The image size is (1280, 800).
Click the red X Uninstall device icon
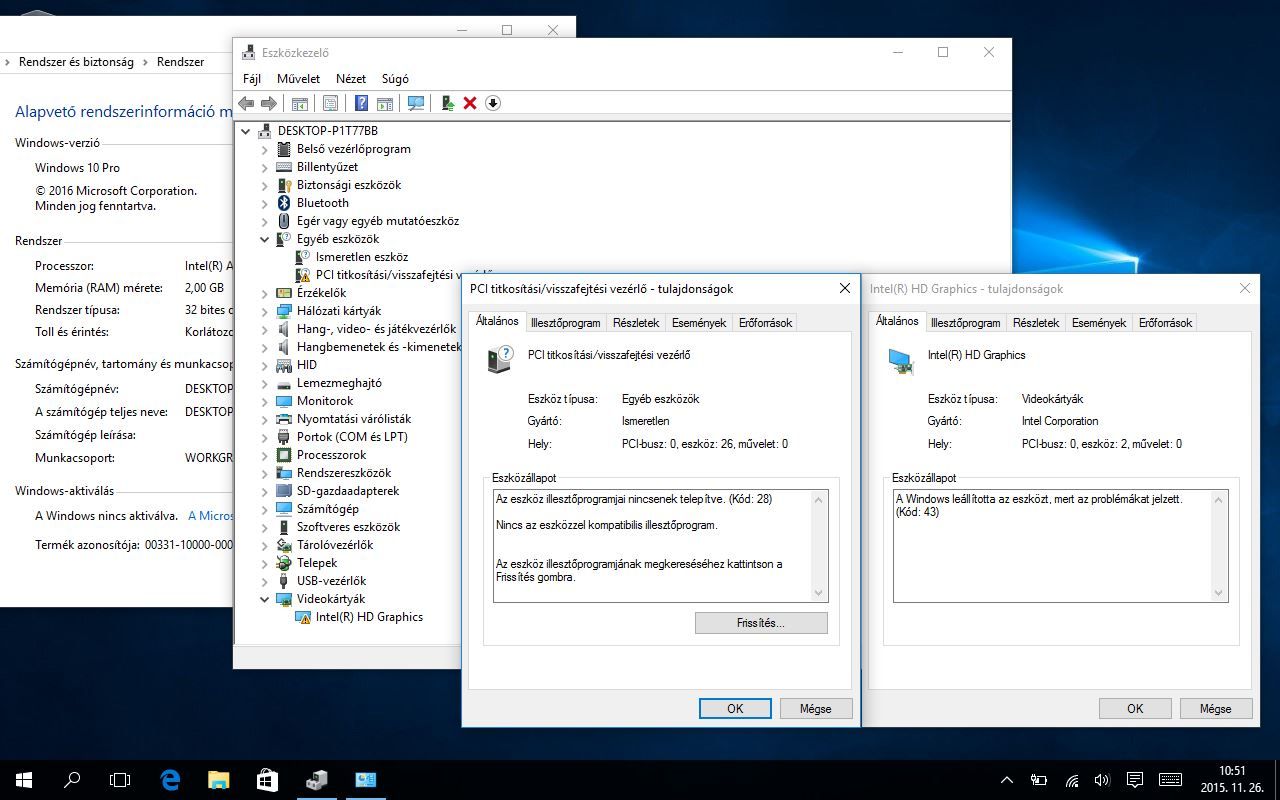click(x=470, y=103)
